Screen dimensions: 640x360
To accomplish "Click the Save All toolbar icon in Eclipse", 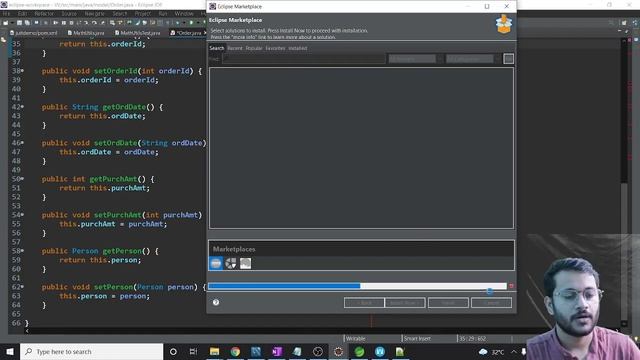I will (27, 23).
